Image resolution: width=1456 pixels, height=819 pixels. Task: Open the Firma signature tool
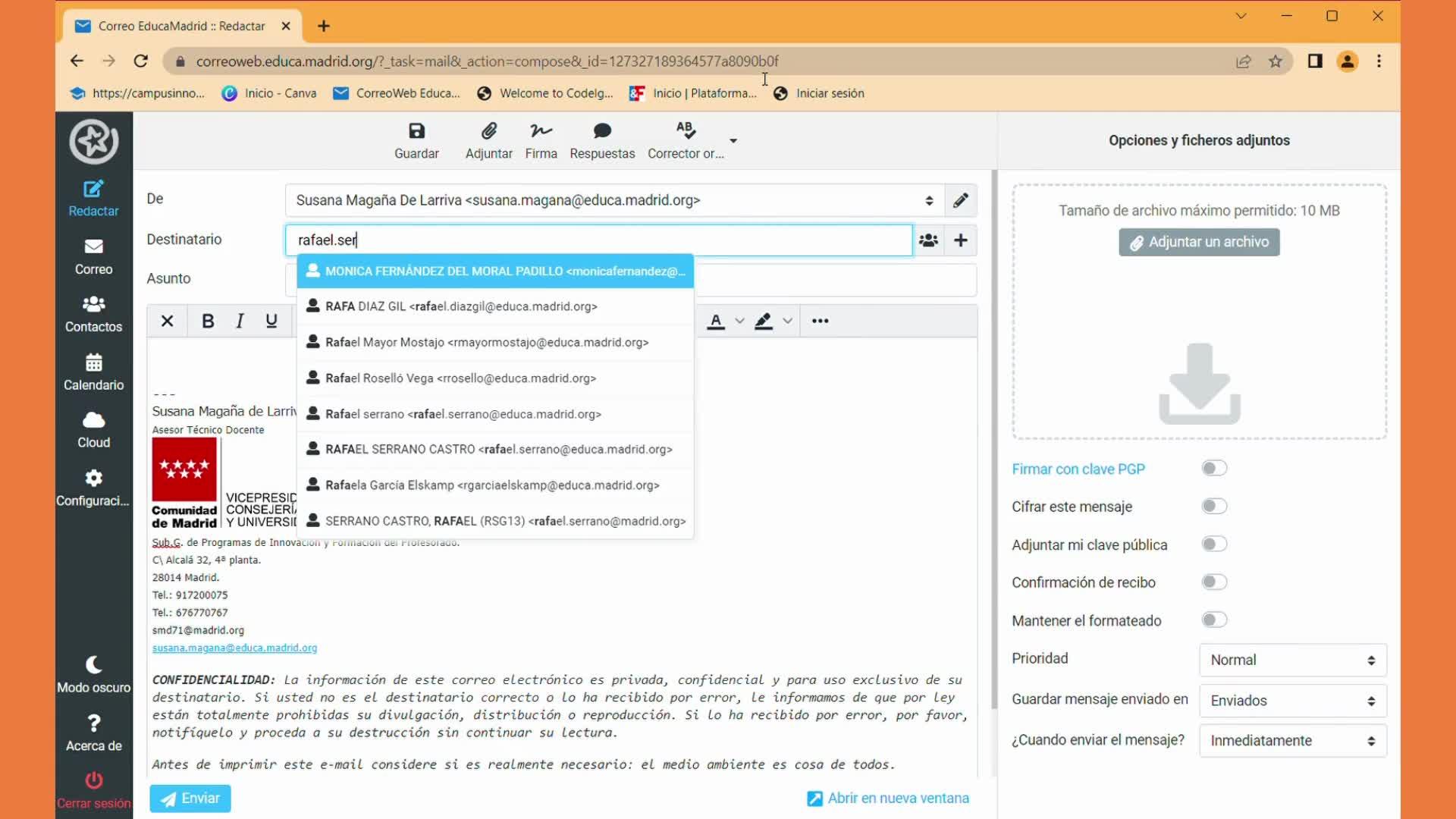[541, 131]
